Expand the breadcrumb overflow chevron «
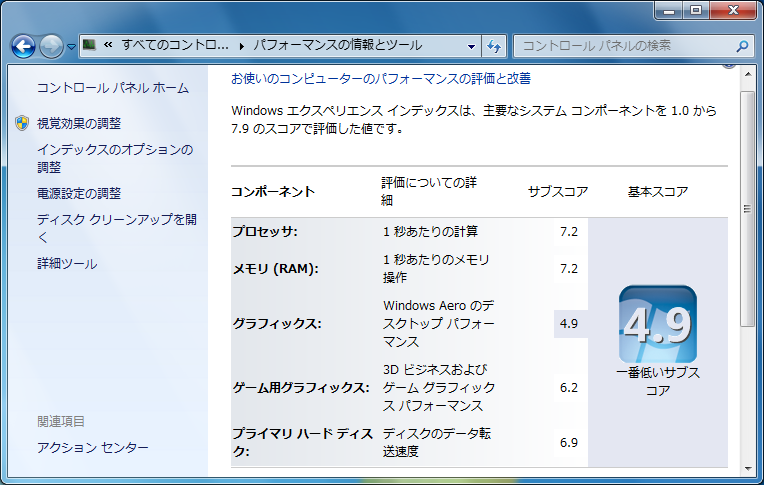This screenshot has width=764, height=485. coord(108,45)
